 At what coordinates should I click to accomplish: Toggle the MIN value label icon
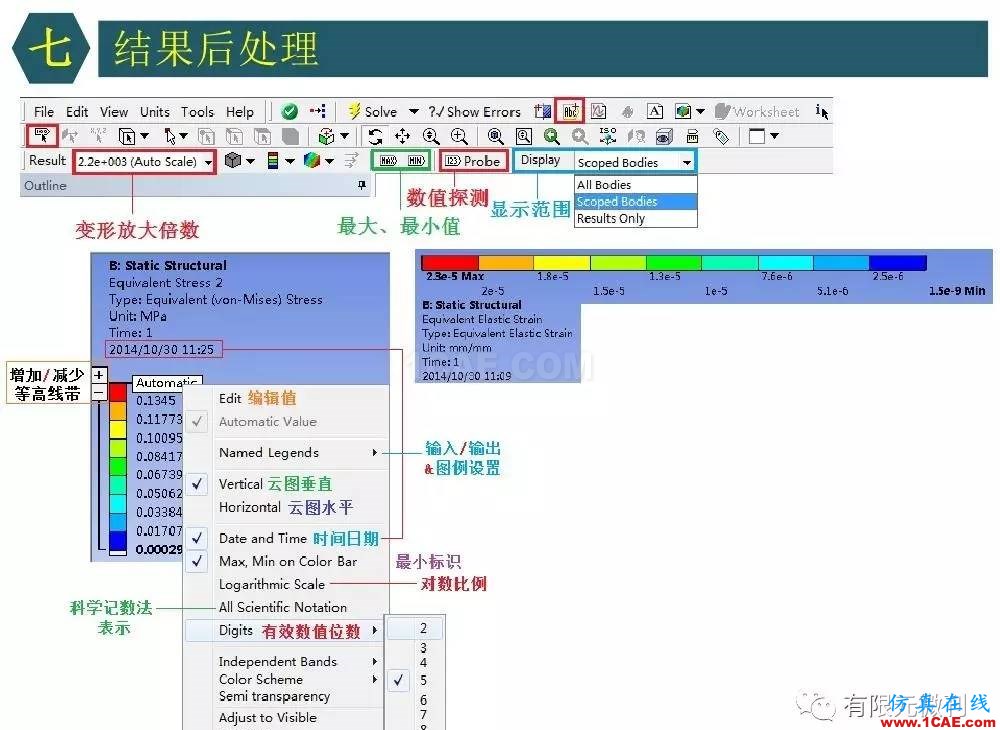416,161
